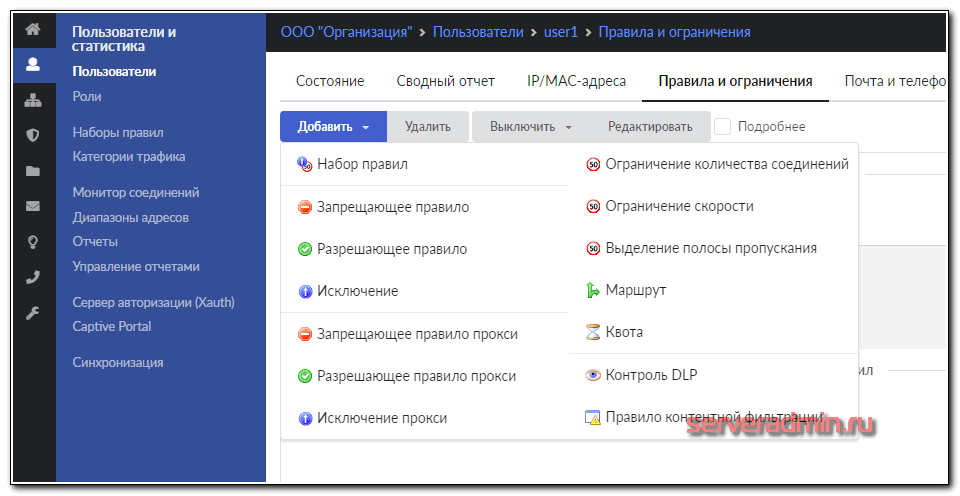Open the folder sidebar icon

(x=33, y=171)
